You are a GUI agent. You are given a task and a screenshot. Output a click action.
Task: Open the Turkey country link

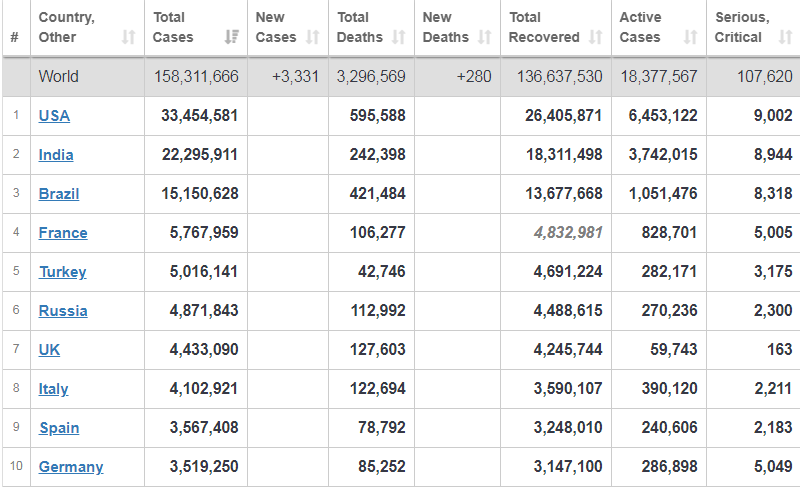point(62,272)
